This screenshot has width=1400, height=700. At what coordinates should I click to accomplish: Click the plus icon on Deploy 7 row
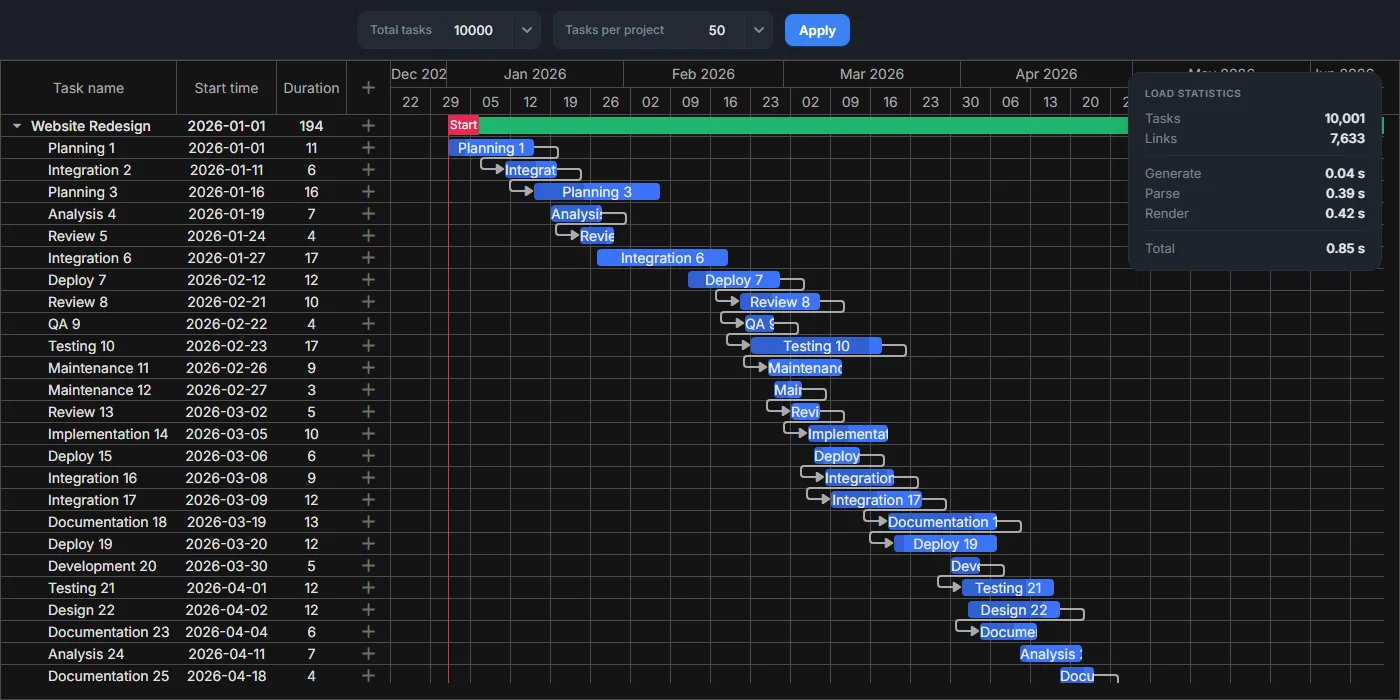click(368, 280)
